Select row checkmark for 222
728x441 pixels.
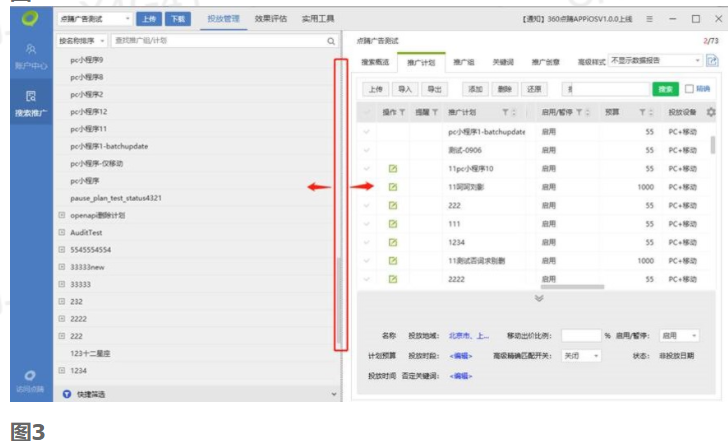coord(367,205)
